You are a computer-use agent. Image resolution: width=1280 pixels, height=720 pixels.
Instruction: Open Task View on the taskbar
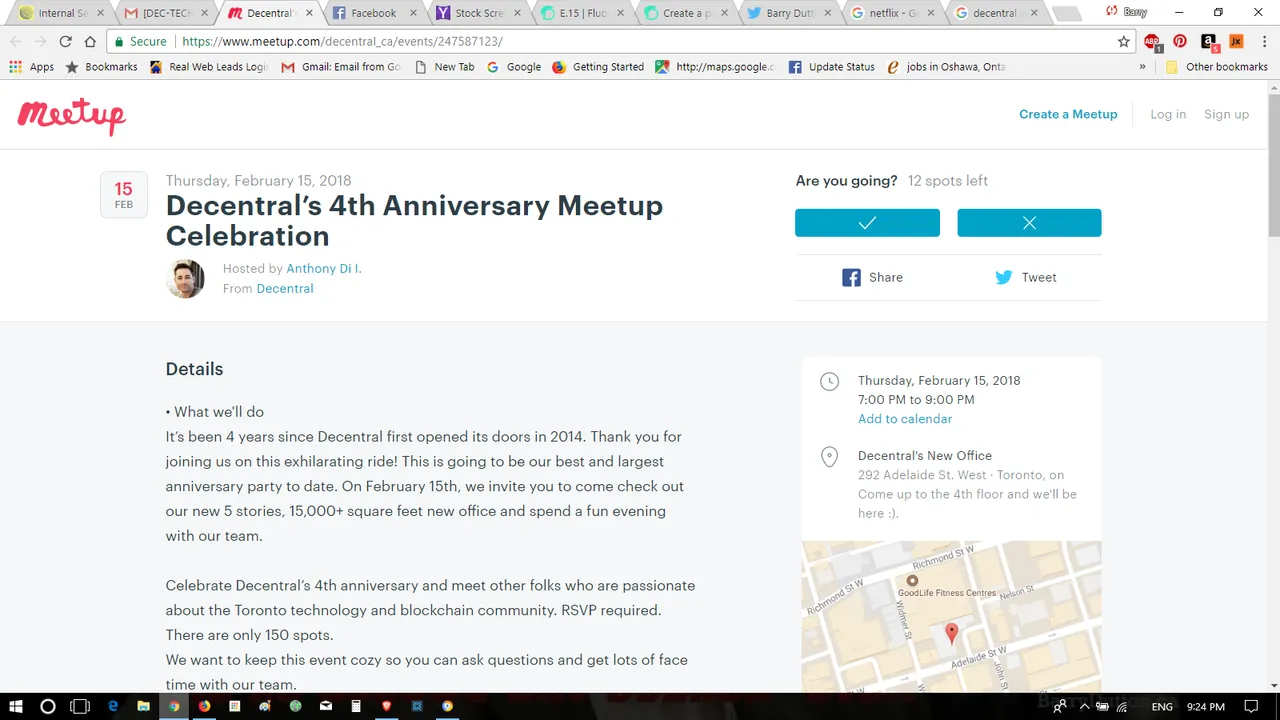[x=80, y=706]
